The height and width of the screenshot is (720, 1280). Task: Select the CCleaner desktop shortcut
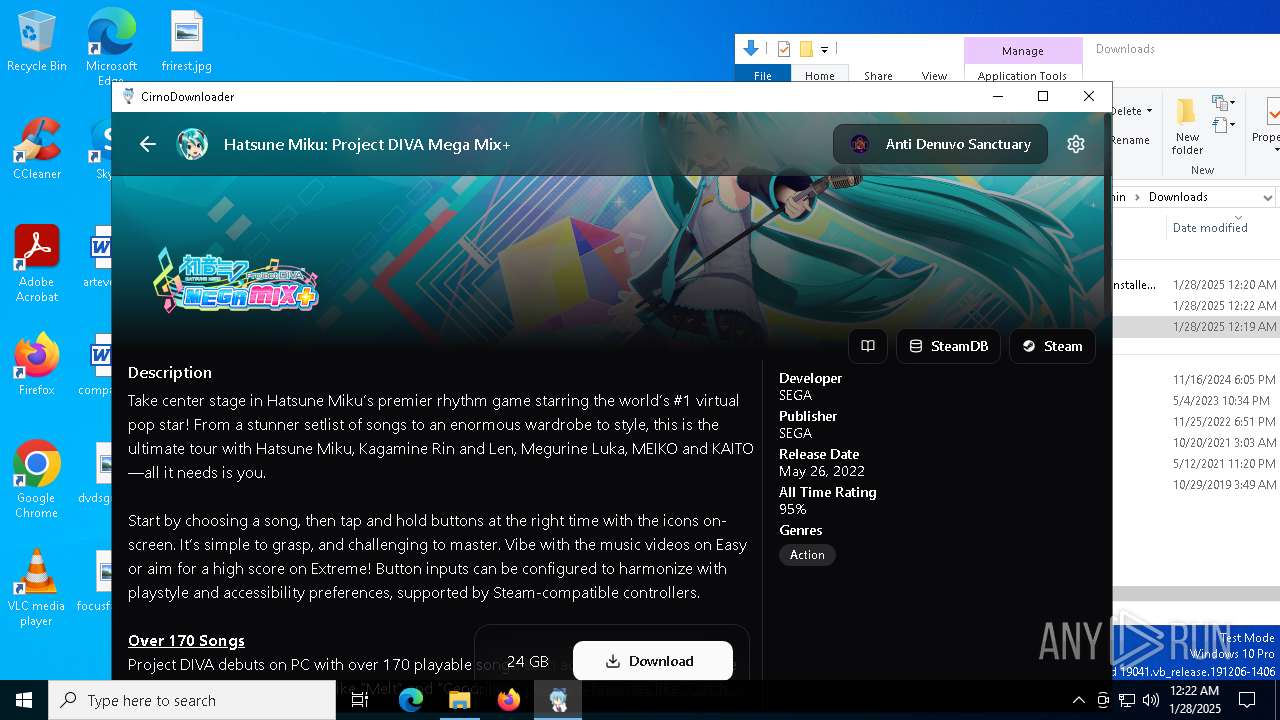coord(37,148)
